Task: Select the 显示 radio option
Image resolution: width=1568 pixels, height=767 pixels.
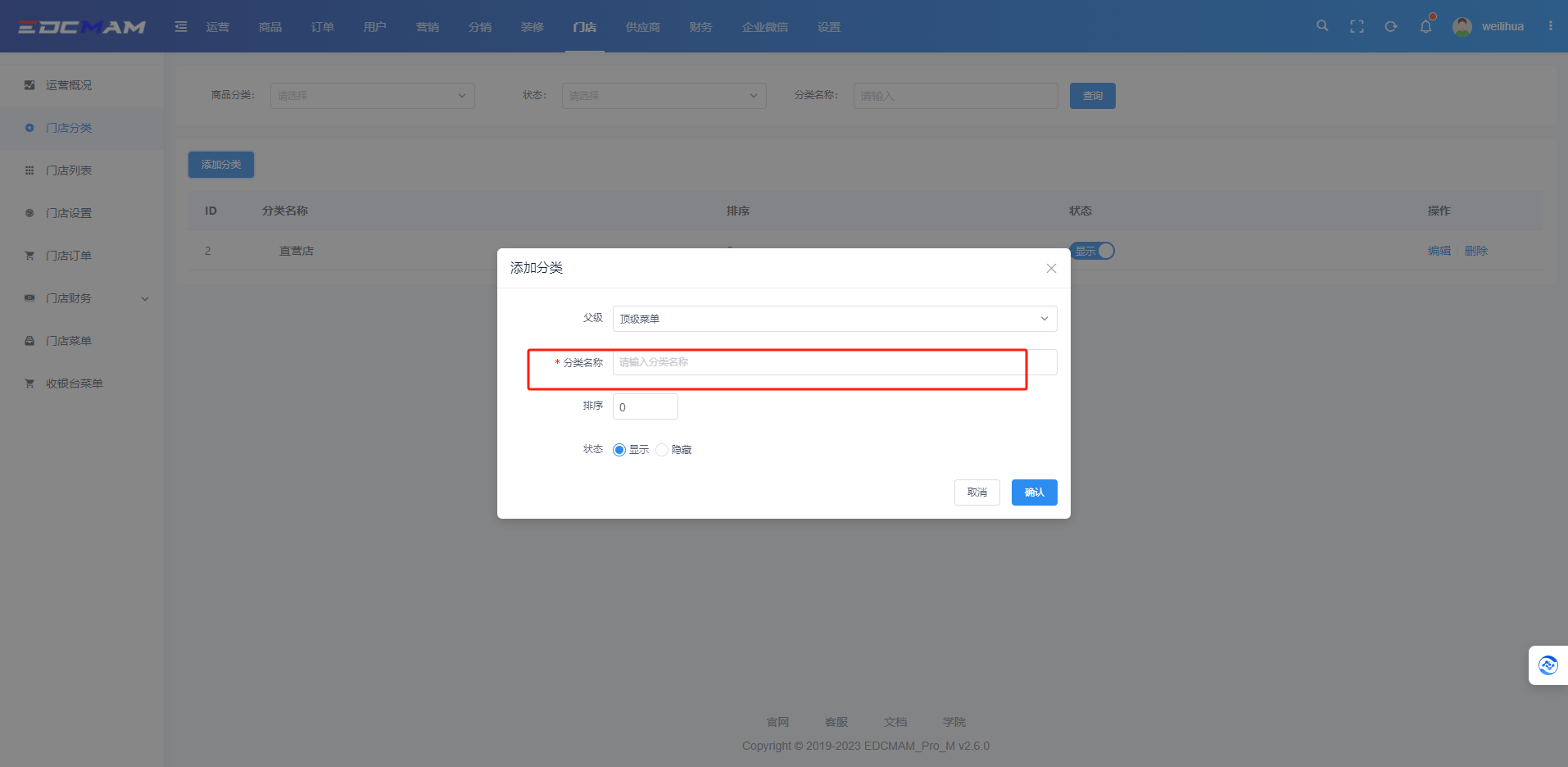Action: 619,450
